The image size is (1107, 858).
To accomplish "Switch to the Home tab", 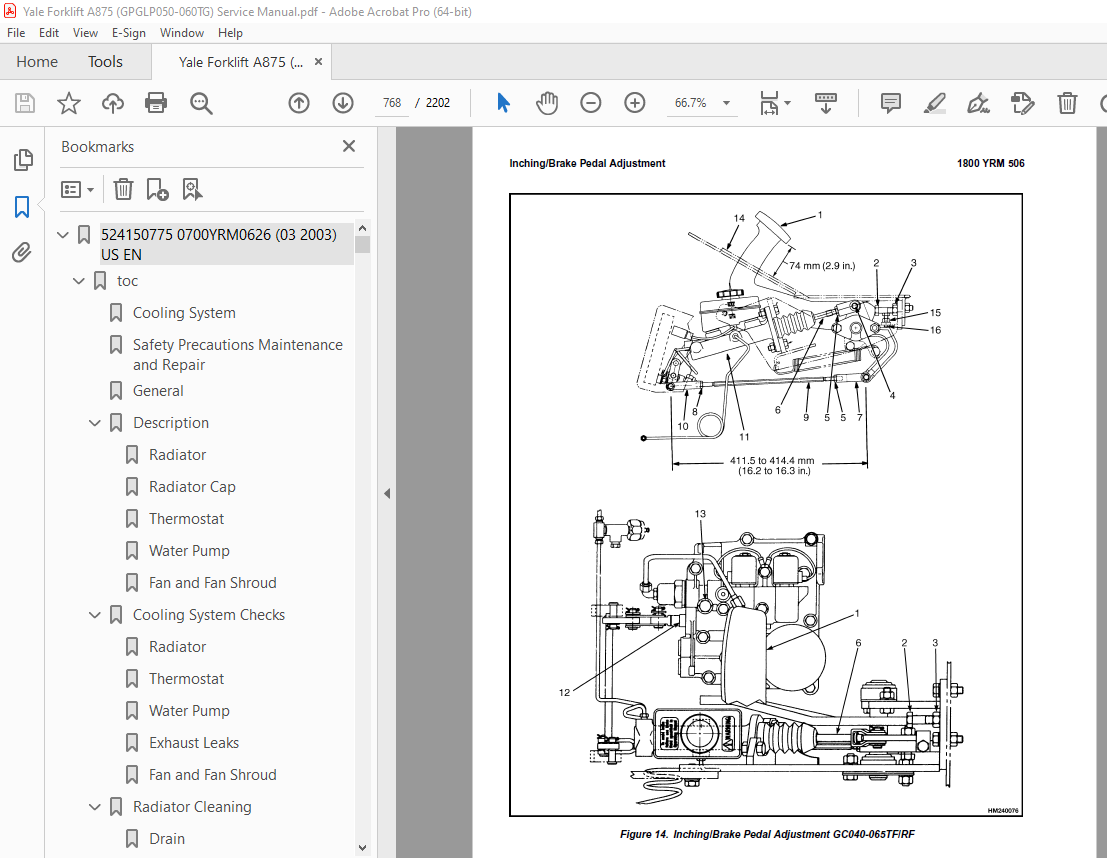I will pos(37,62).
